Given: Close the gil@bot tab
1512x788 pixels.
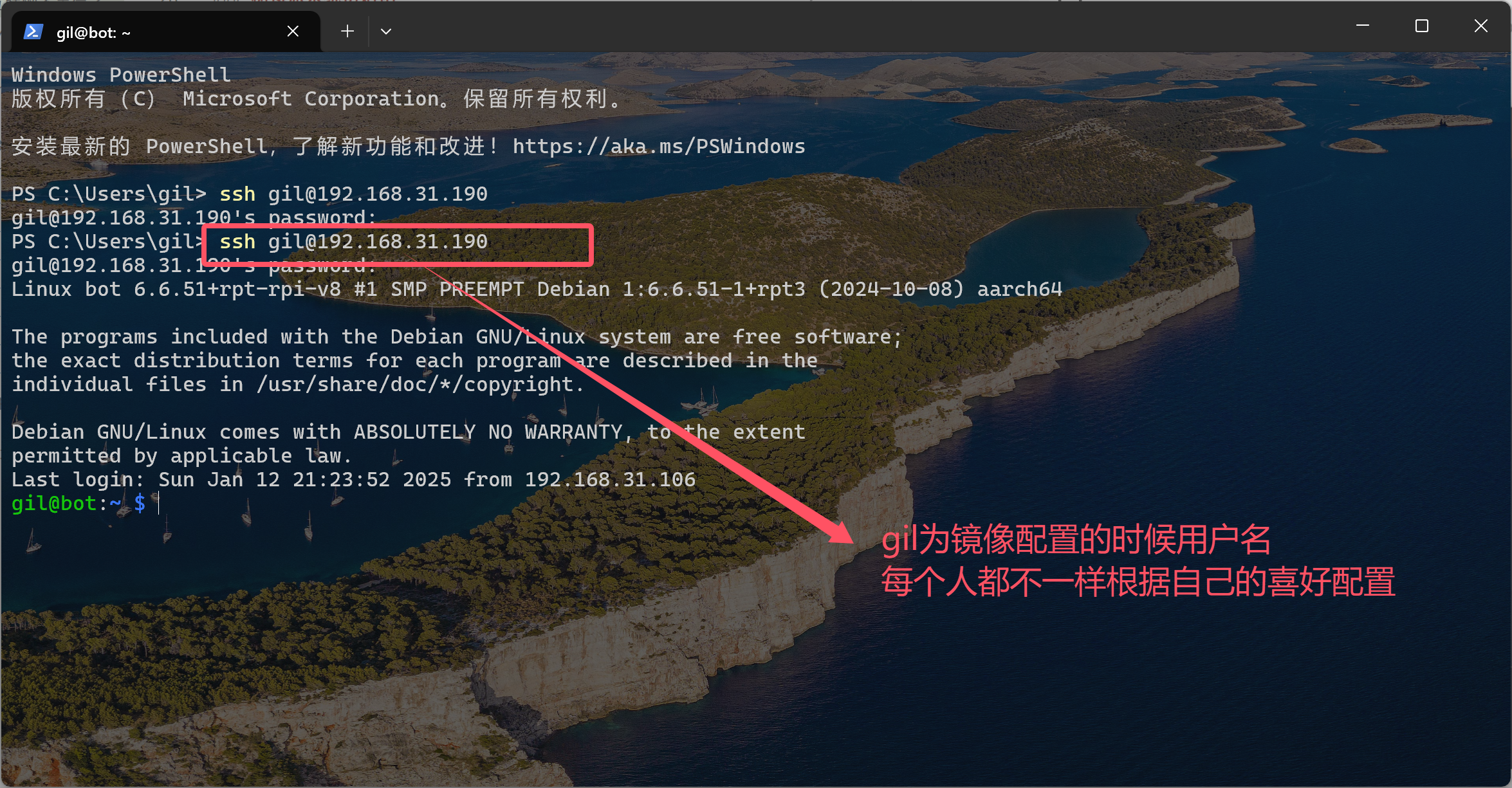Looking at the screenshot, I should tap(293, 31).
